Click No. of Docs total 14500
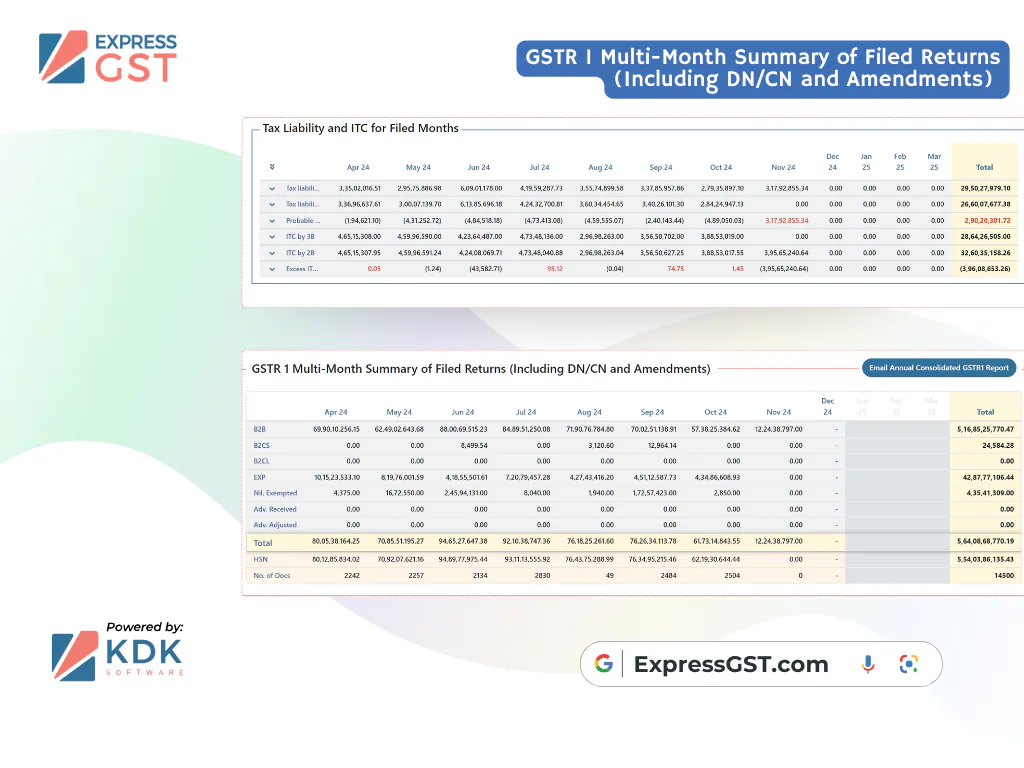This screenshot has width=1024, height=768. [x=1004, y=576]
